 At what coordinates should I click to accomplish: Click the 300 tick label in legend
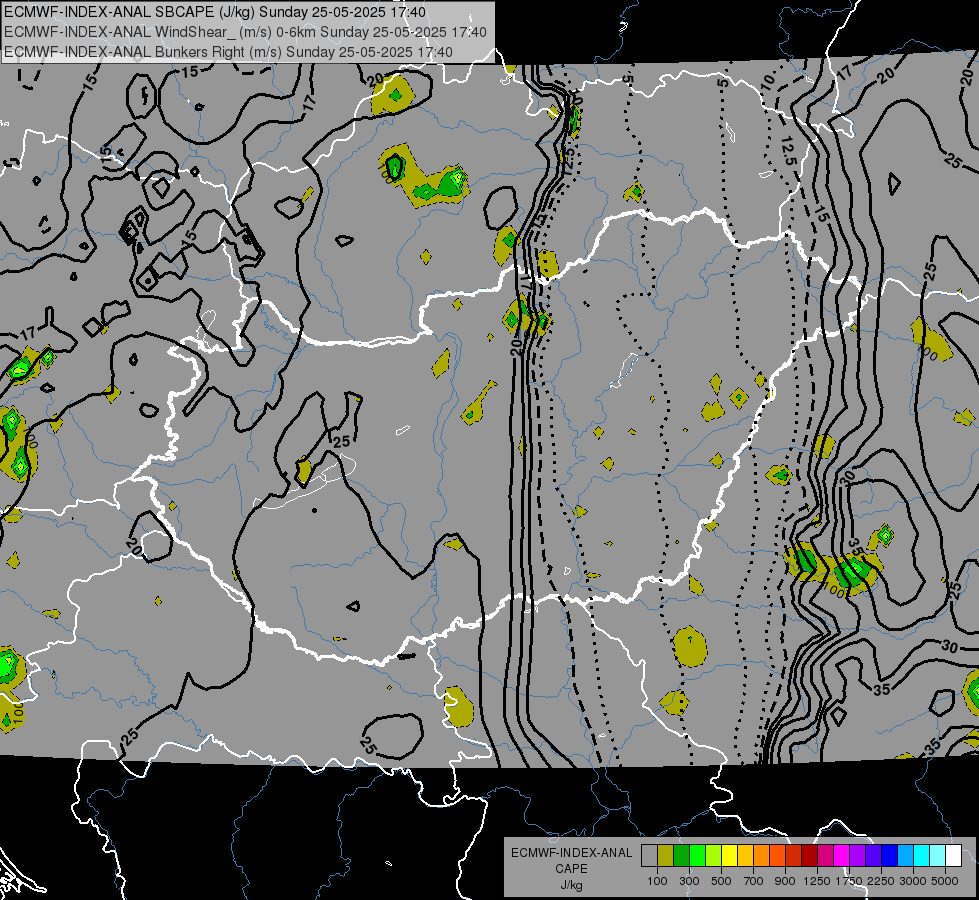pos(689,881)
